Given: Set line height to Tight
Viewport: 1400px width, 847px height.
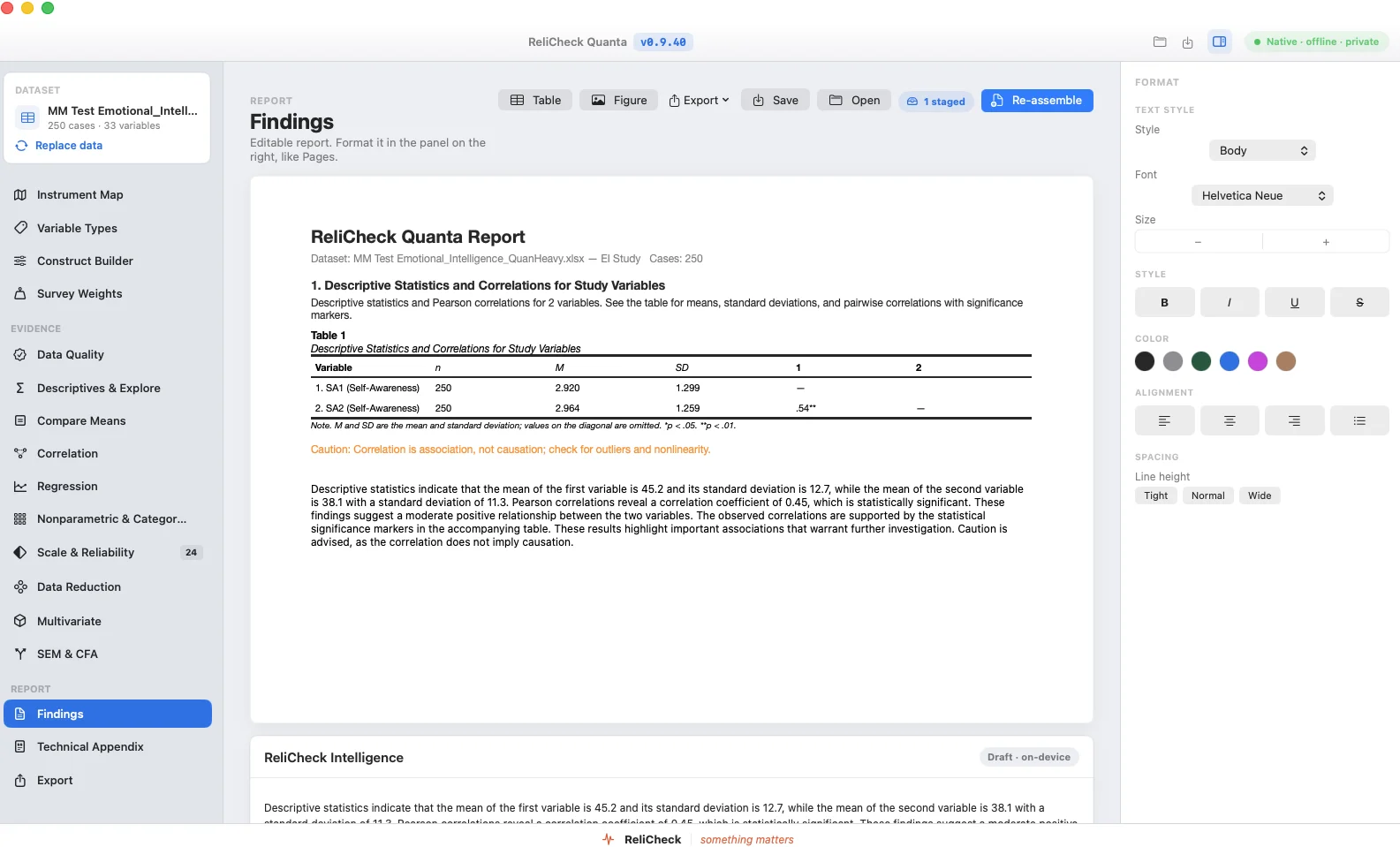Looking at the screenshot, I should (x=1155, y=495).
